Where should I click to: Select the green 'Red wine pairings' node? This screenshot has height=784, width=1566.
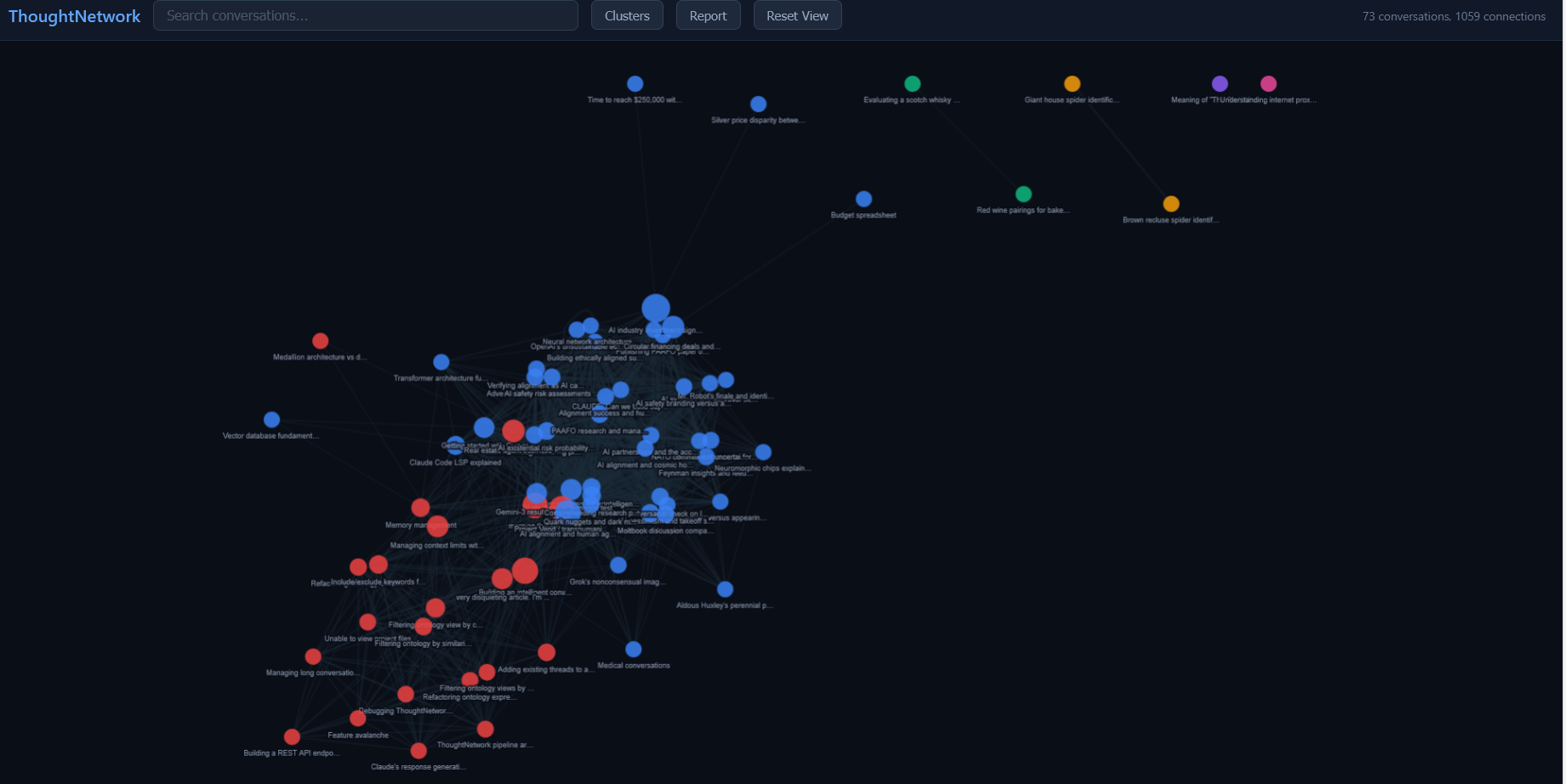pyautogui.click(x=1024, y=194)
